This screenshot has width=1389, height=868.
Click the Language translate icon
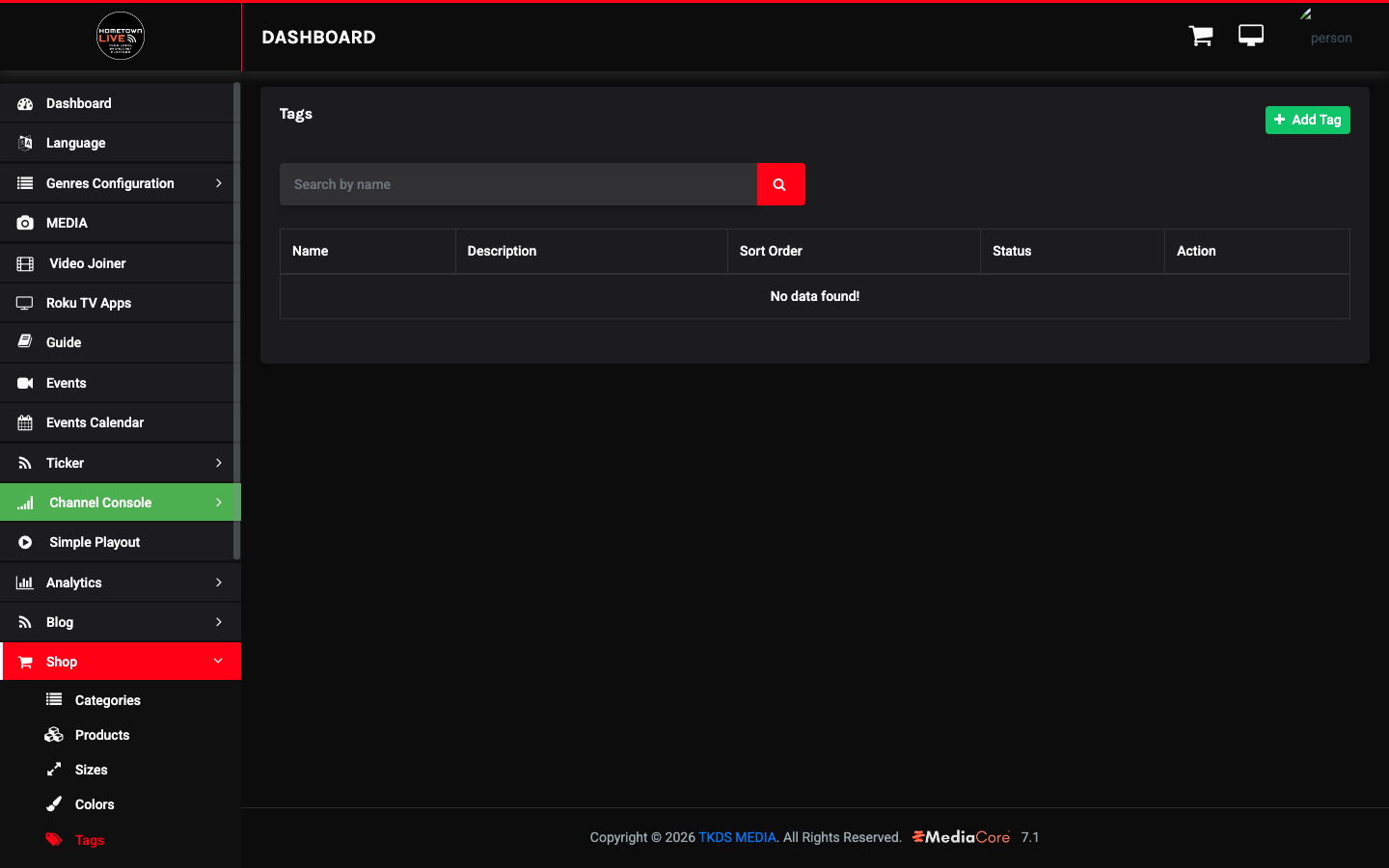(25, 143)
